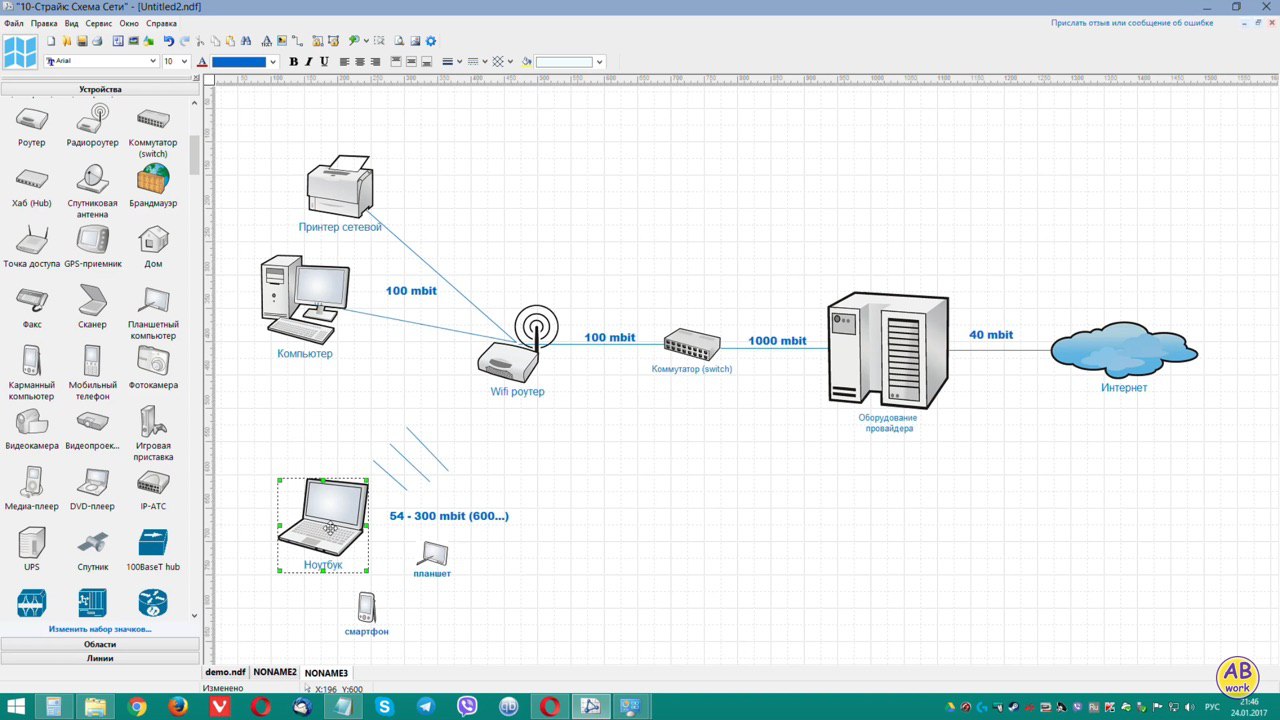
Task: Open the Сервис menu
Action: [99, 23]
